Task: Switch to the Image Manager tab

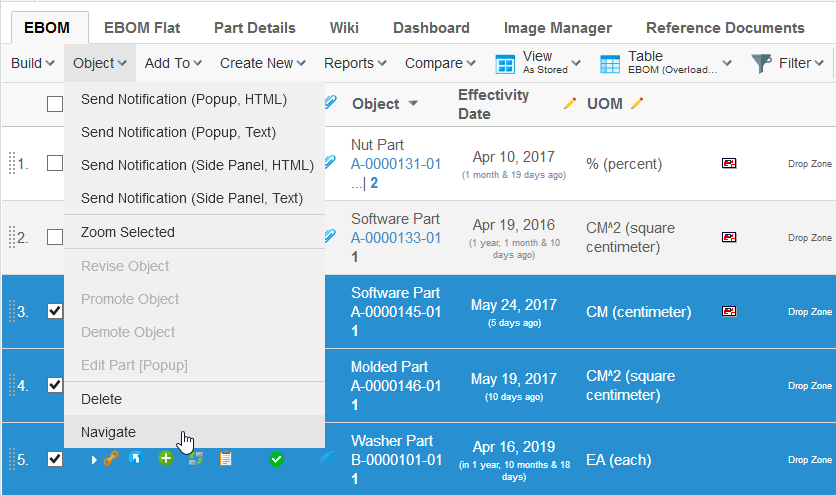Action: [557, 28]
